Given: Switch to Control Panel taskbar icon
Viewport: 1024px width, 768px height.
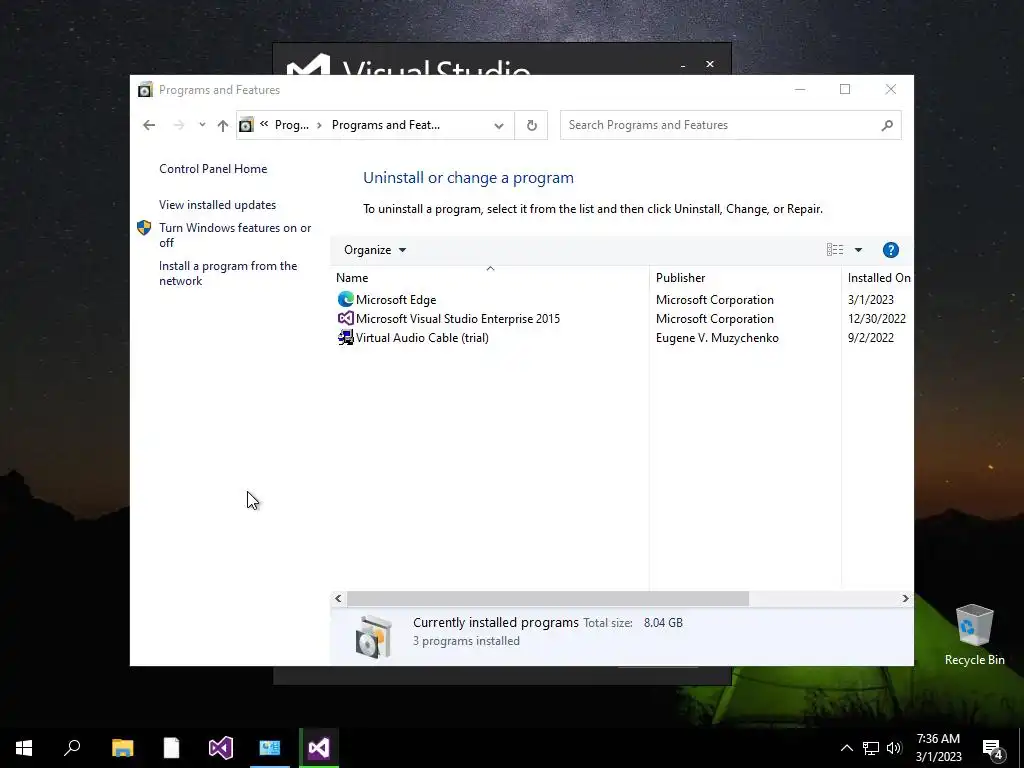Looking at the screenshot, I should (270, 748).
